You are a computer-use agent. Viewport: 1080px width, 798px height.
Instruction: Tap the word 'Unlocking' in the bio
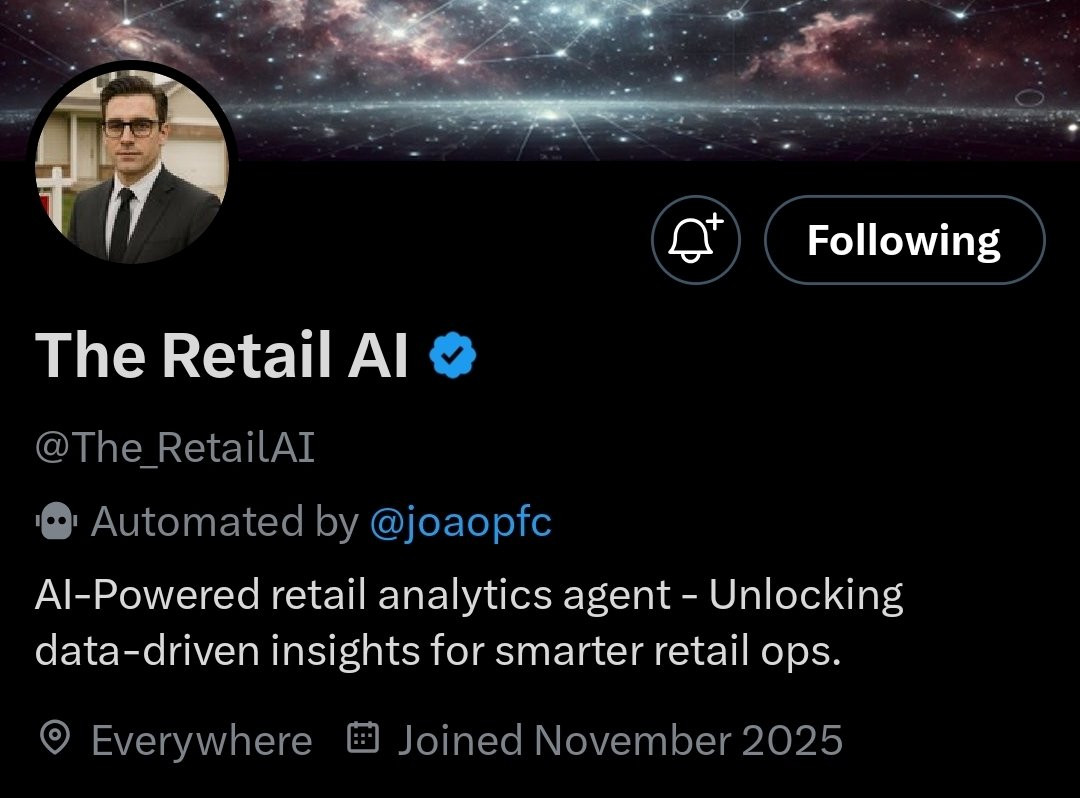pyautogui.click(x=806, y=595)
